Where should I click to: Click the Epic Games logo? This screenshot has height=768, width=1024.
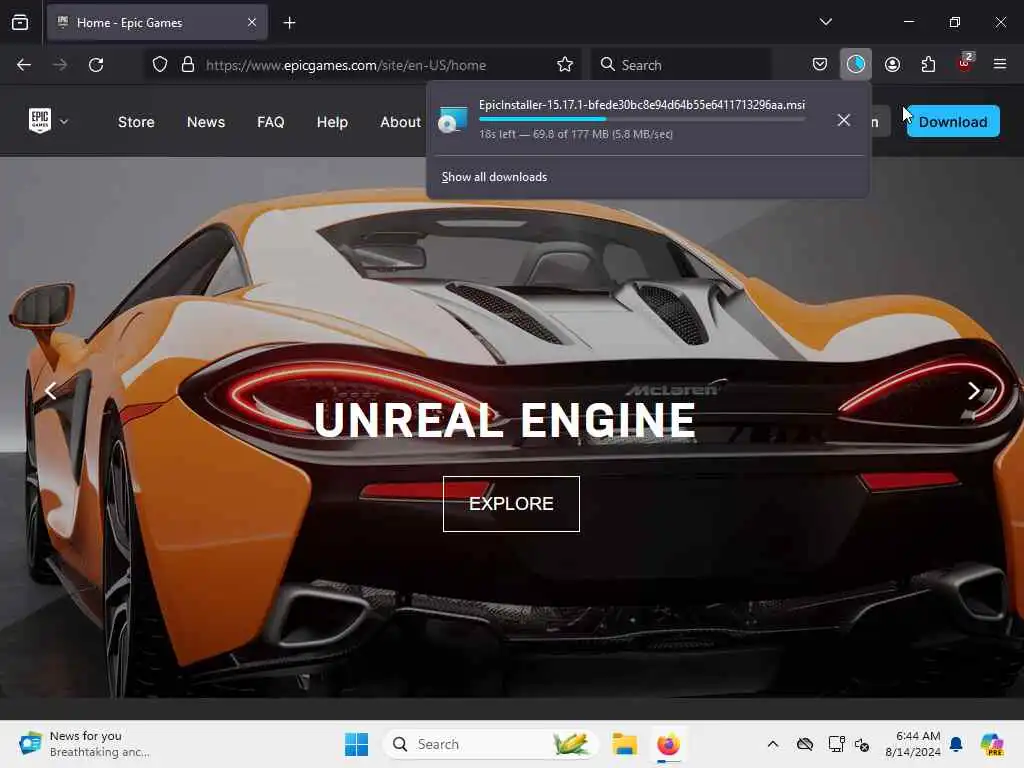pos(40,121)
